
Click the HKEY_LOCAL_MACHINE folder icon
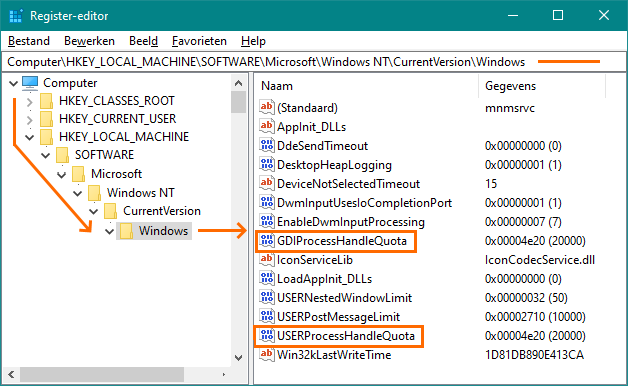[46, 137]
